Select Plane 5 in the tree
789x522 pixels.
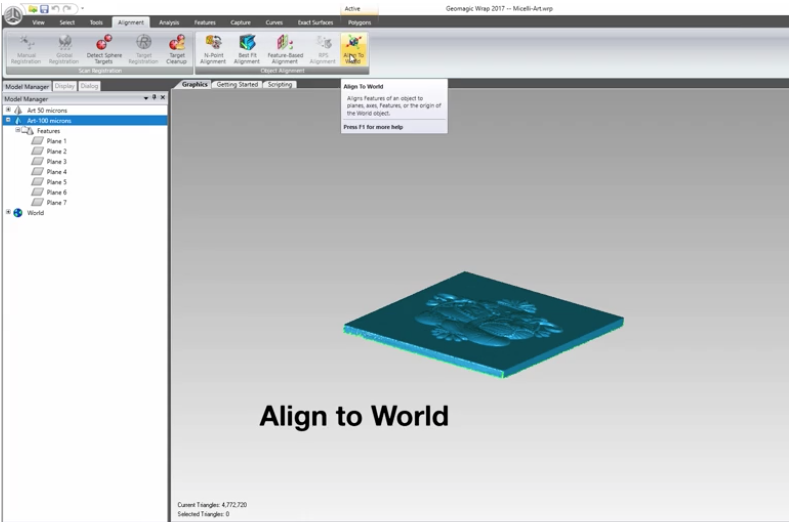click(x=56, y=182)
